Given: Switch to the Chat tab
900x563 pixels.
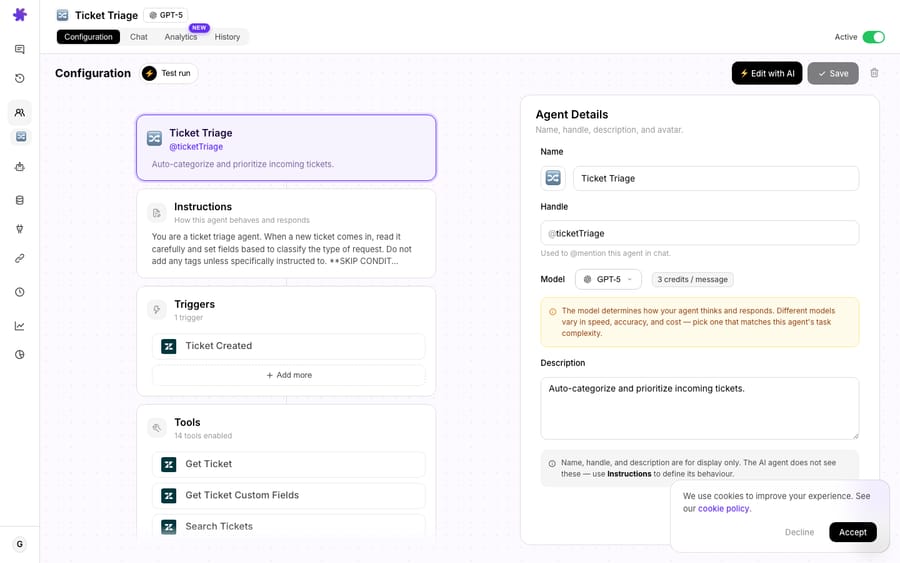Looking at the screenshot, I should pos(138,37).
